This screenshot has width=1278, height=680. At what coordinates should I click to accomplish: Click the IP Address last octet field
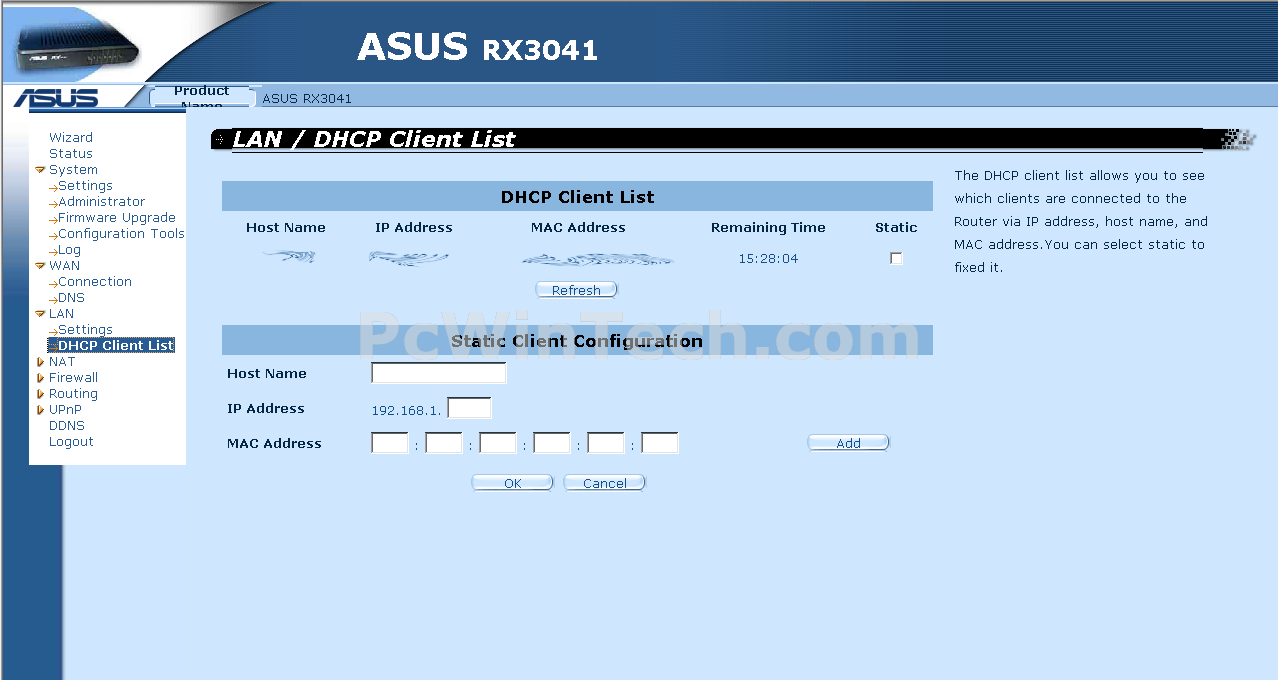(x=469, y=408)
